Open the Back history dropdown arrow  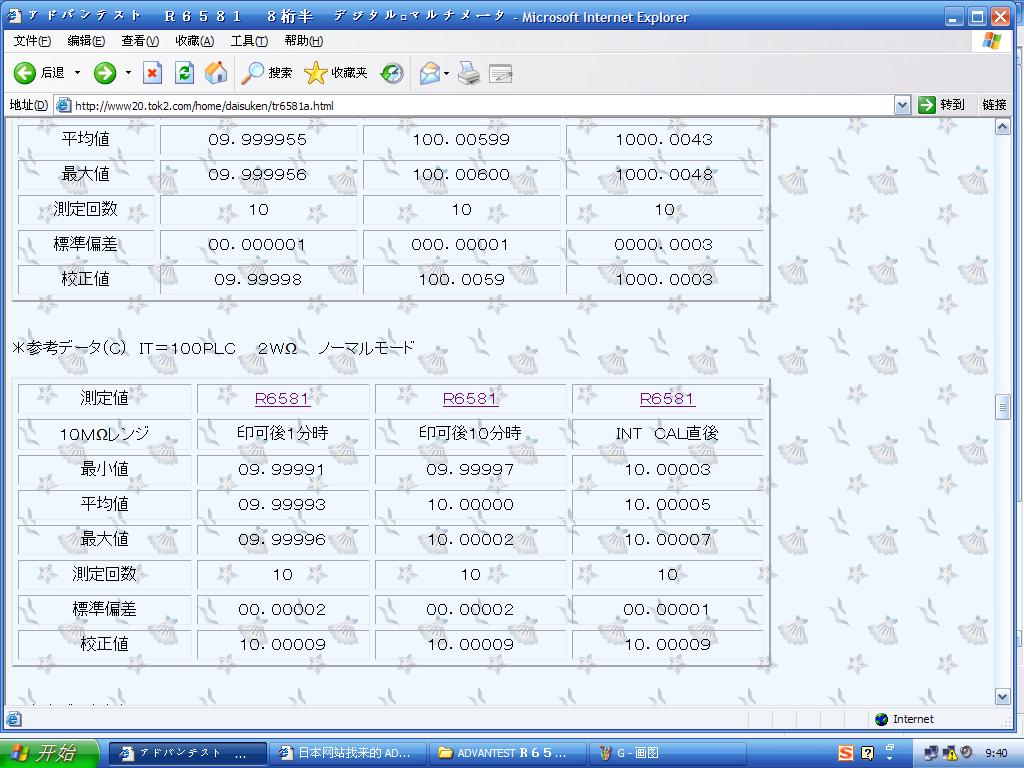77,73
